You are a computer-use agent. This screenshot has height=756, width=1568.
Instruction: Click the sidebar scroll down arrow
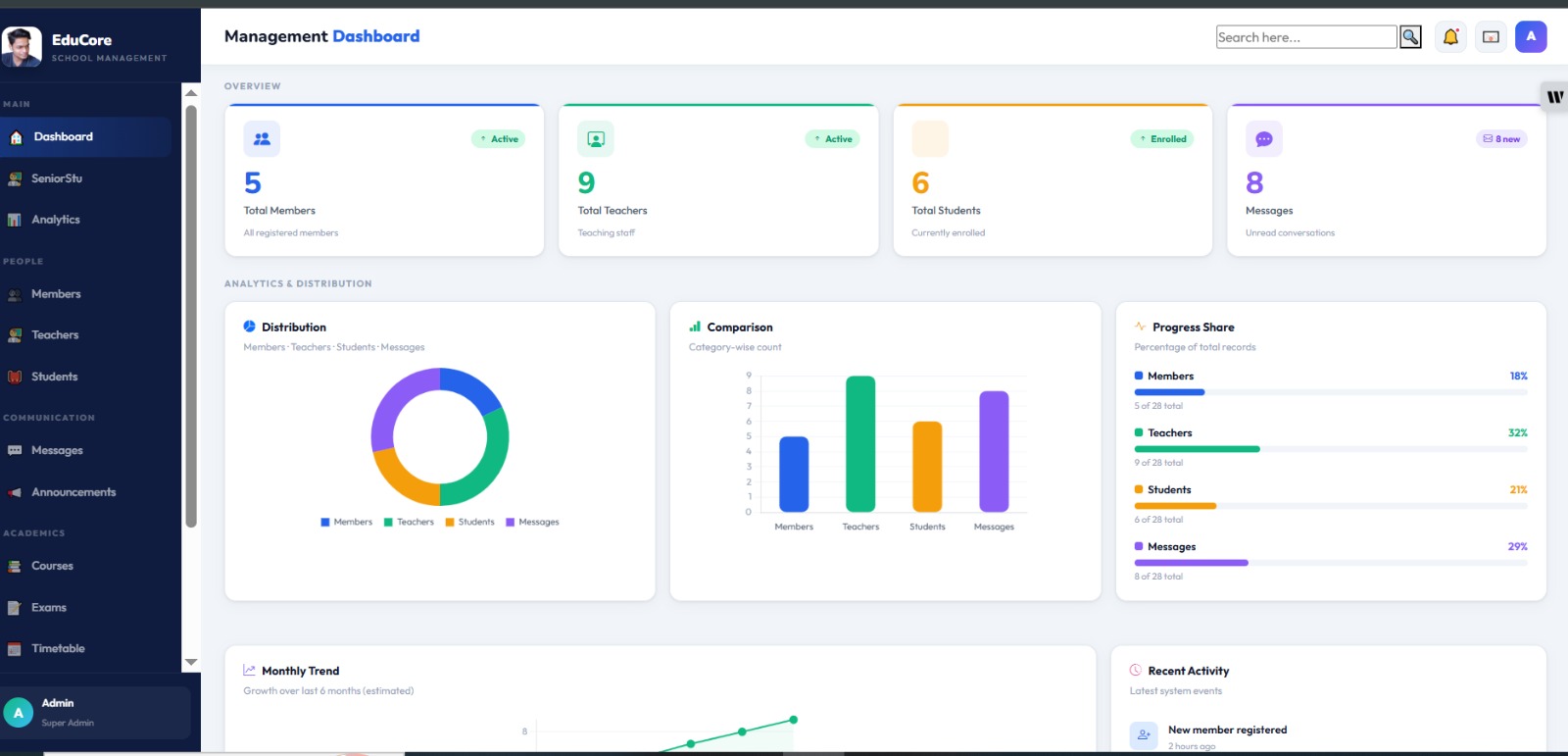[x=191, y=662]
